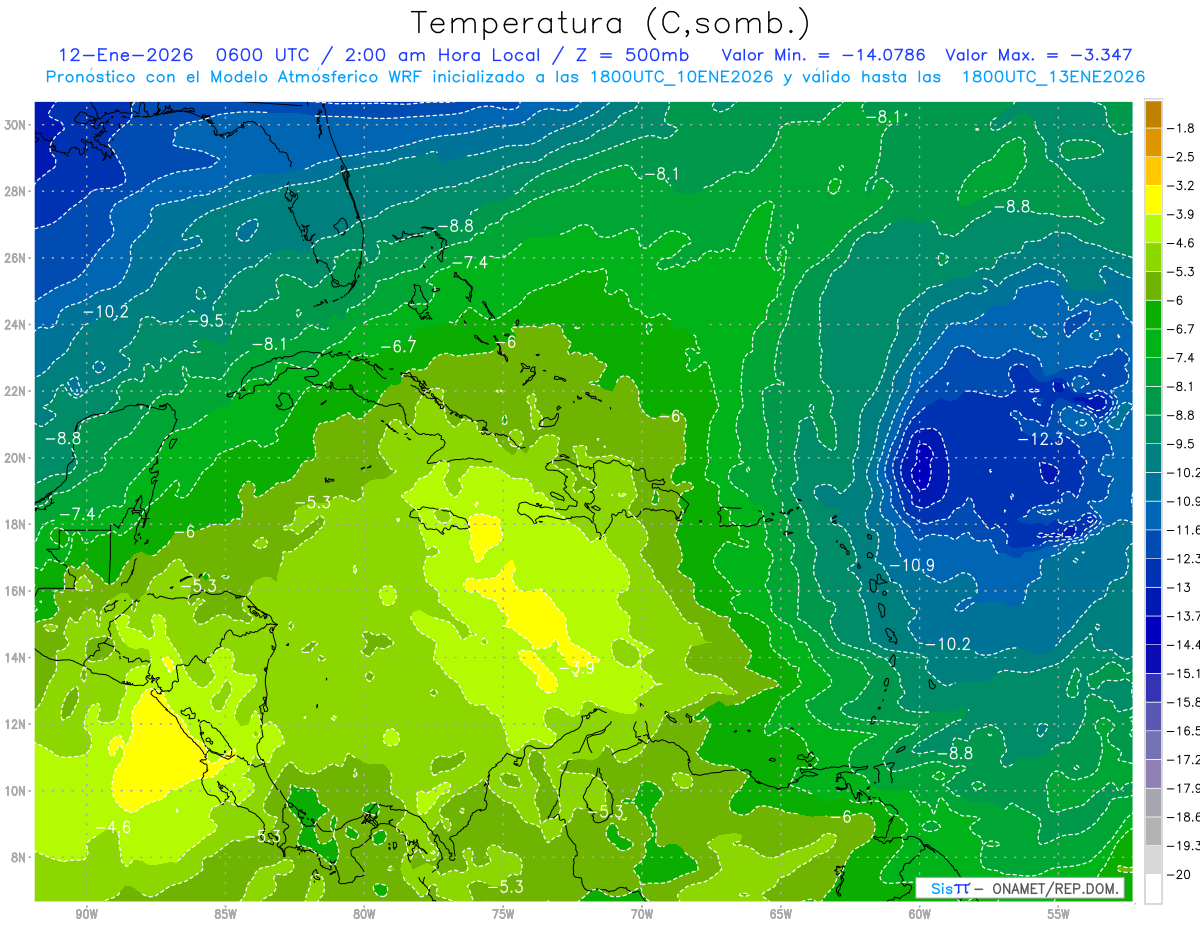Pick the bright yellow swatch between -3.2 and -3.9

pos(1153,200)
